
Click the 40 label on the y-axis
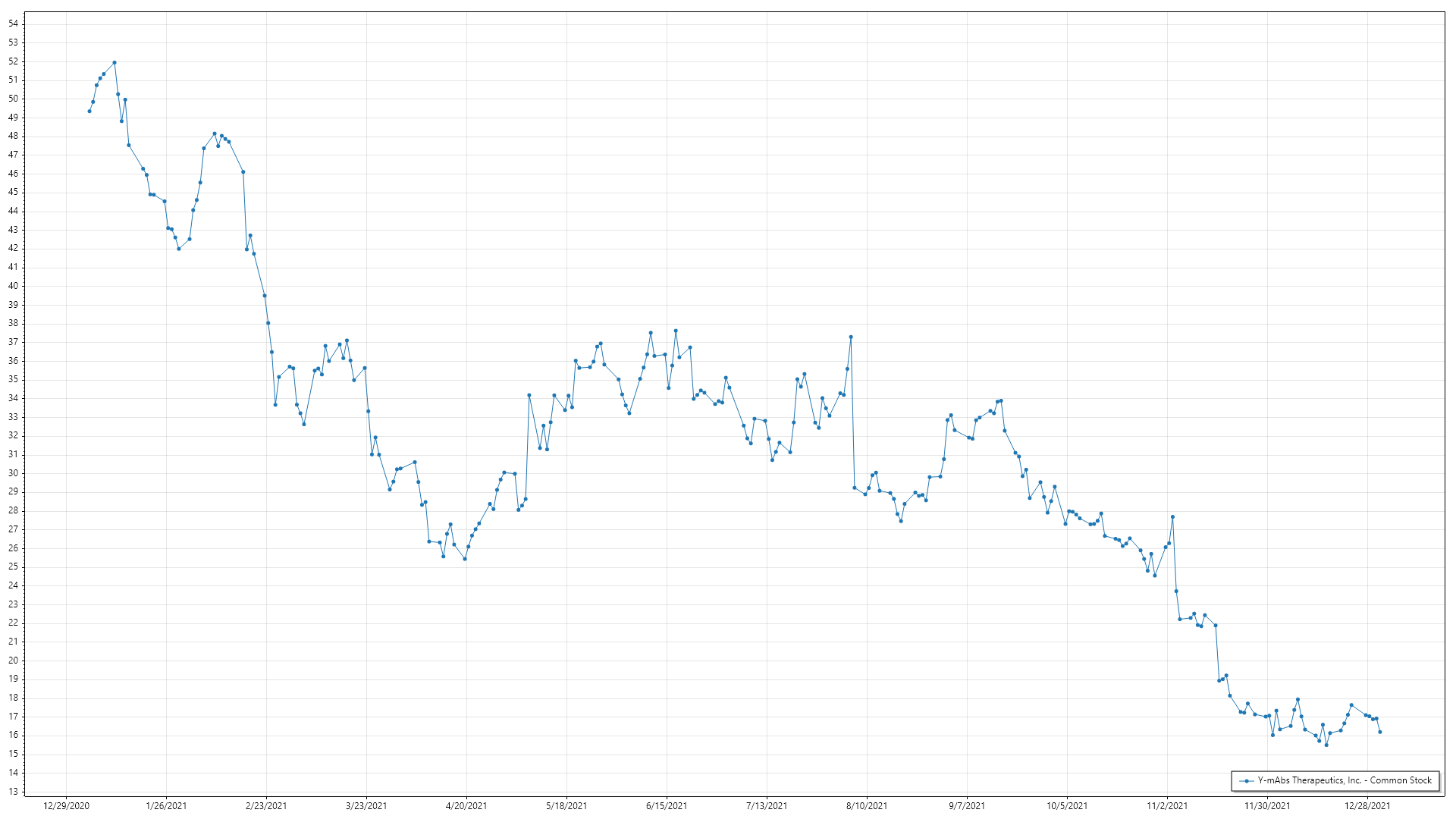pyautogui.click(x=14, y=286)
